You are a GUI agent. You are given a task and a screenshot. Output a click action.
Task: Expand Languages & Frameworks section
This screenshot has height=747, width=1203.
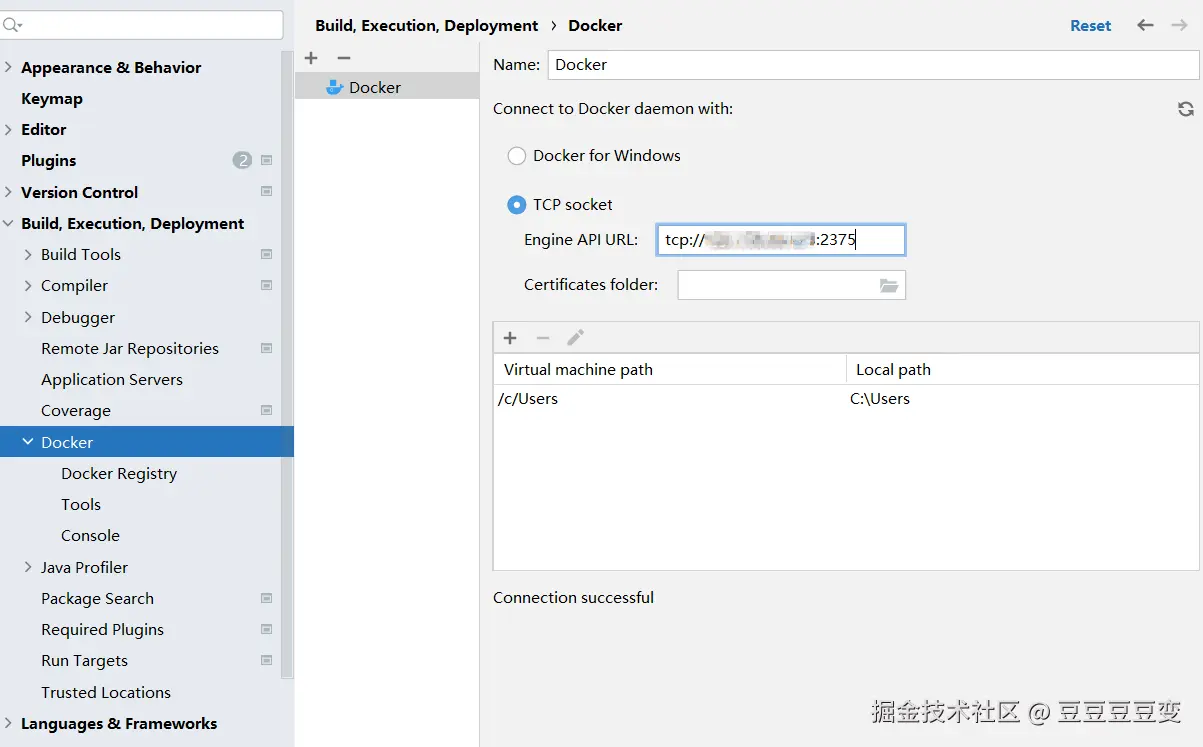pyautogui.click(x=9, y=723)
